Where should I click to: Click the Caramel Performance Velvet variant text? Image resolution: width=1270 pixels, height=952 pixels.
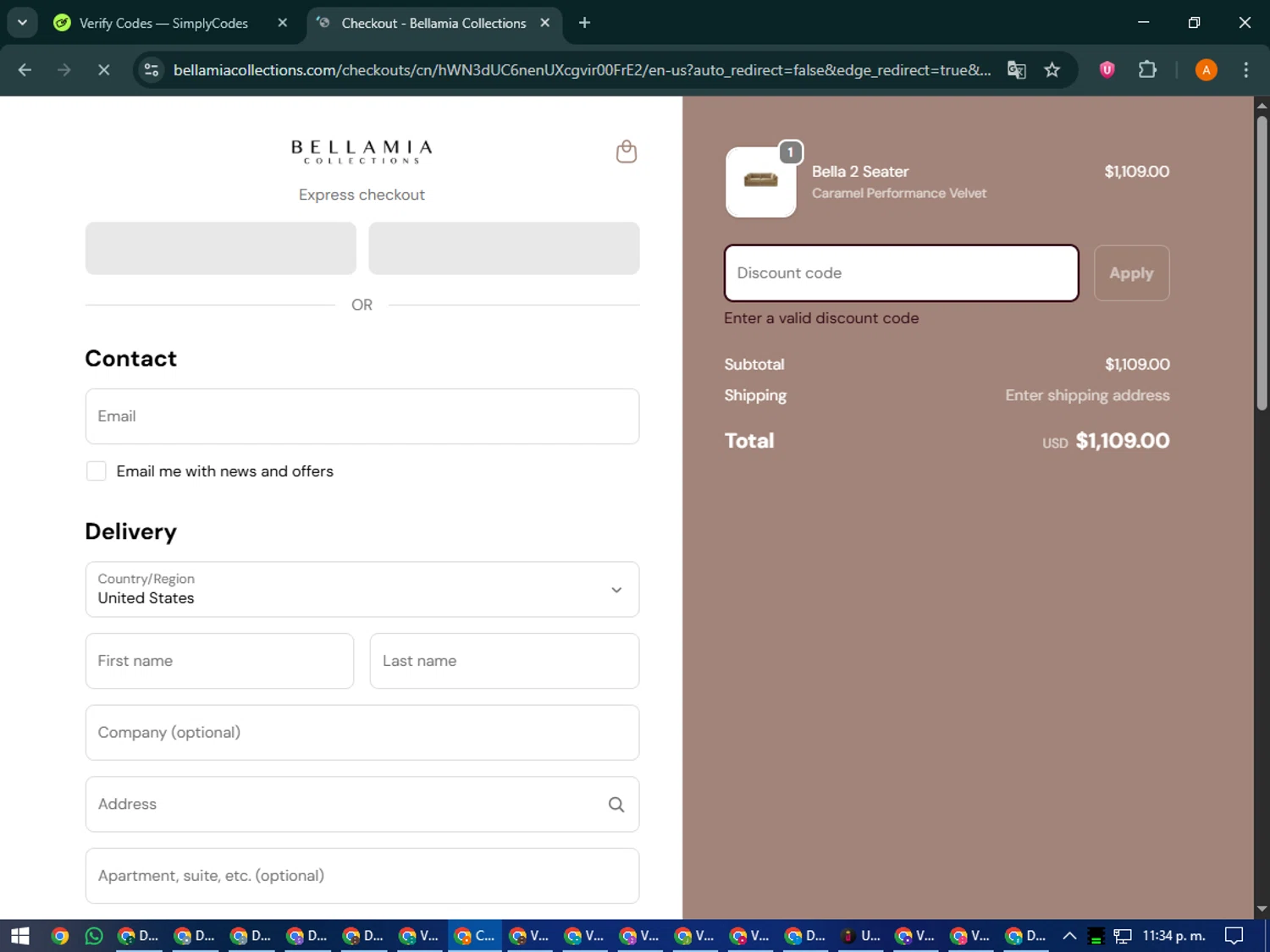(899, 194)
